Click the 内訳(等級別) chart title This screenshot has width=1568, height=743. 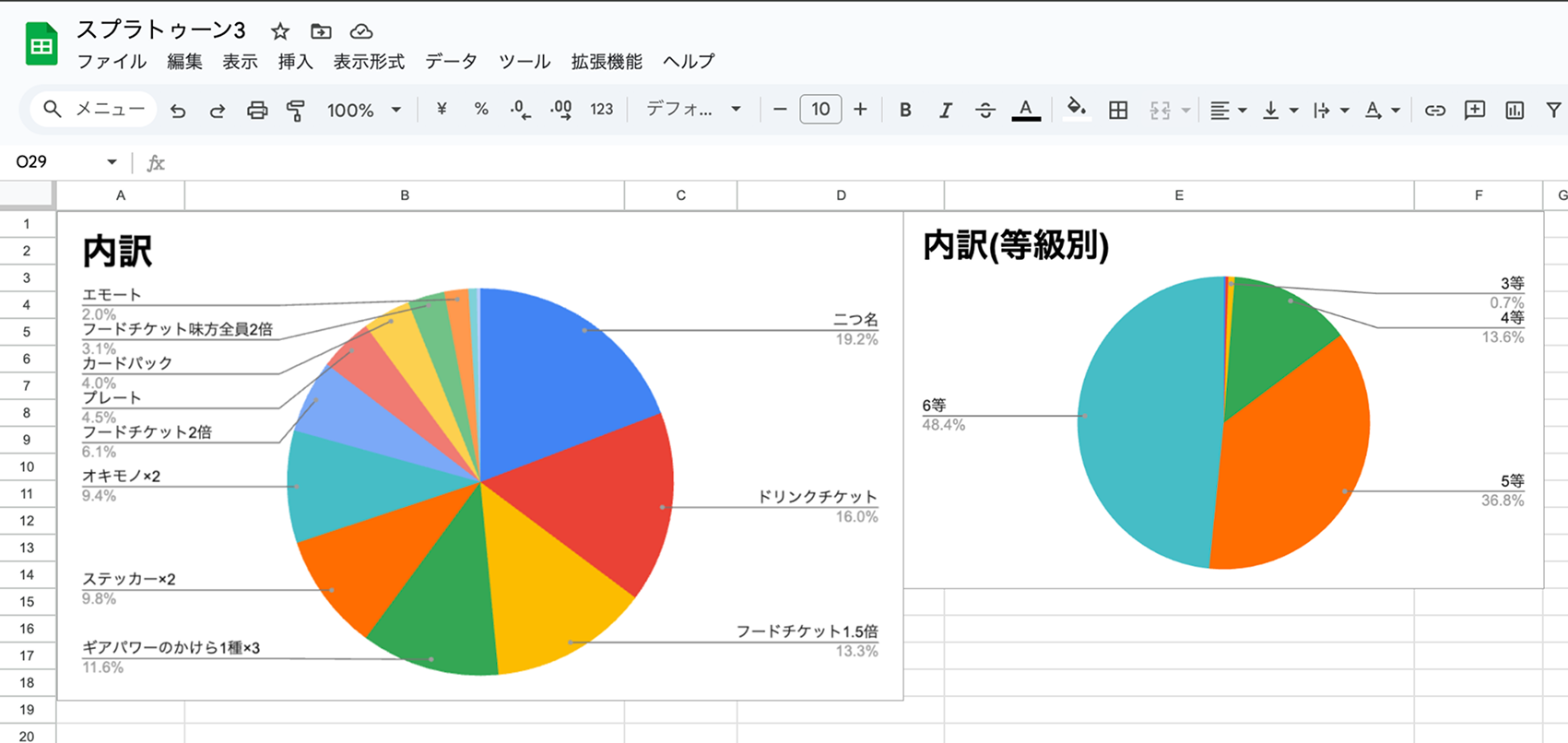pos(1016,245)
